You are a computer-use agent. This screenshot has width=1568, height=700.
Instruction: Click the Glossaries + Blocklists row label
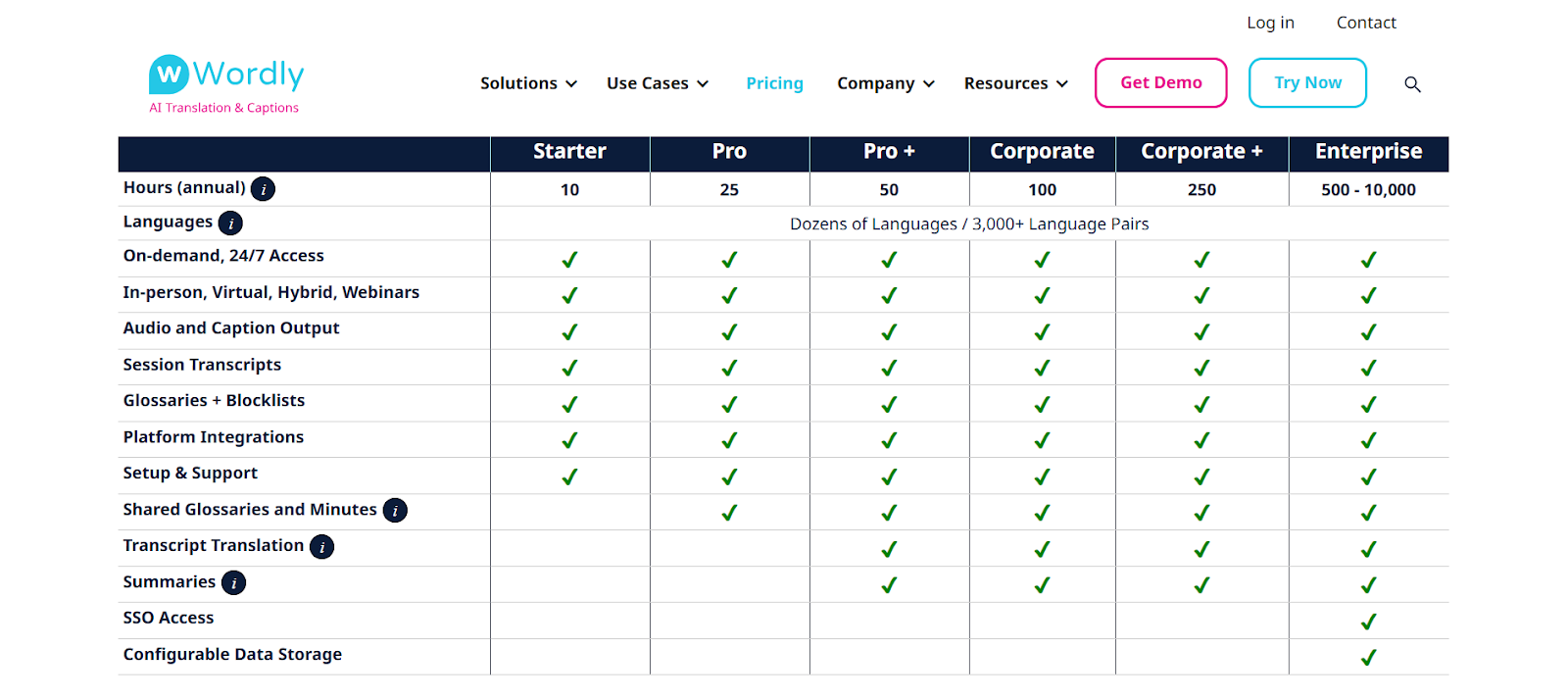click(x=214, y=400)
